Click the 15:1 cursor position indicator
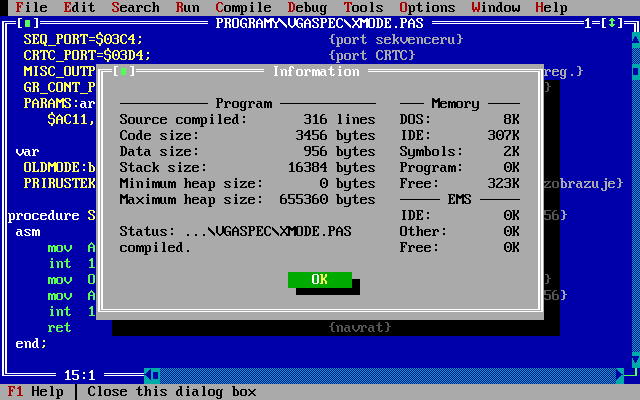This screenshot has height=400, width=640. tap(80, 375)
